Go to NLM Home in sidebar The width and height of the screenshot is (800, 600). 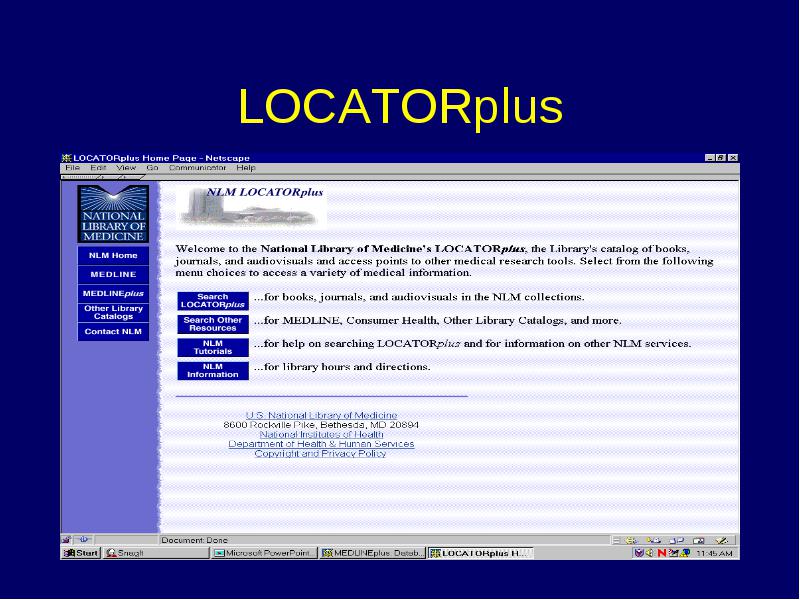(113, 256)
